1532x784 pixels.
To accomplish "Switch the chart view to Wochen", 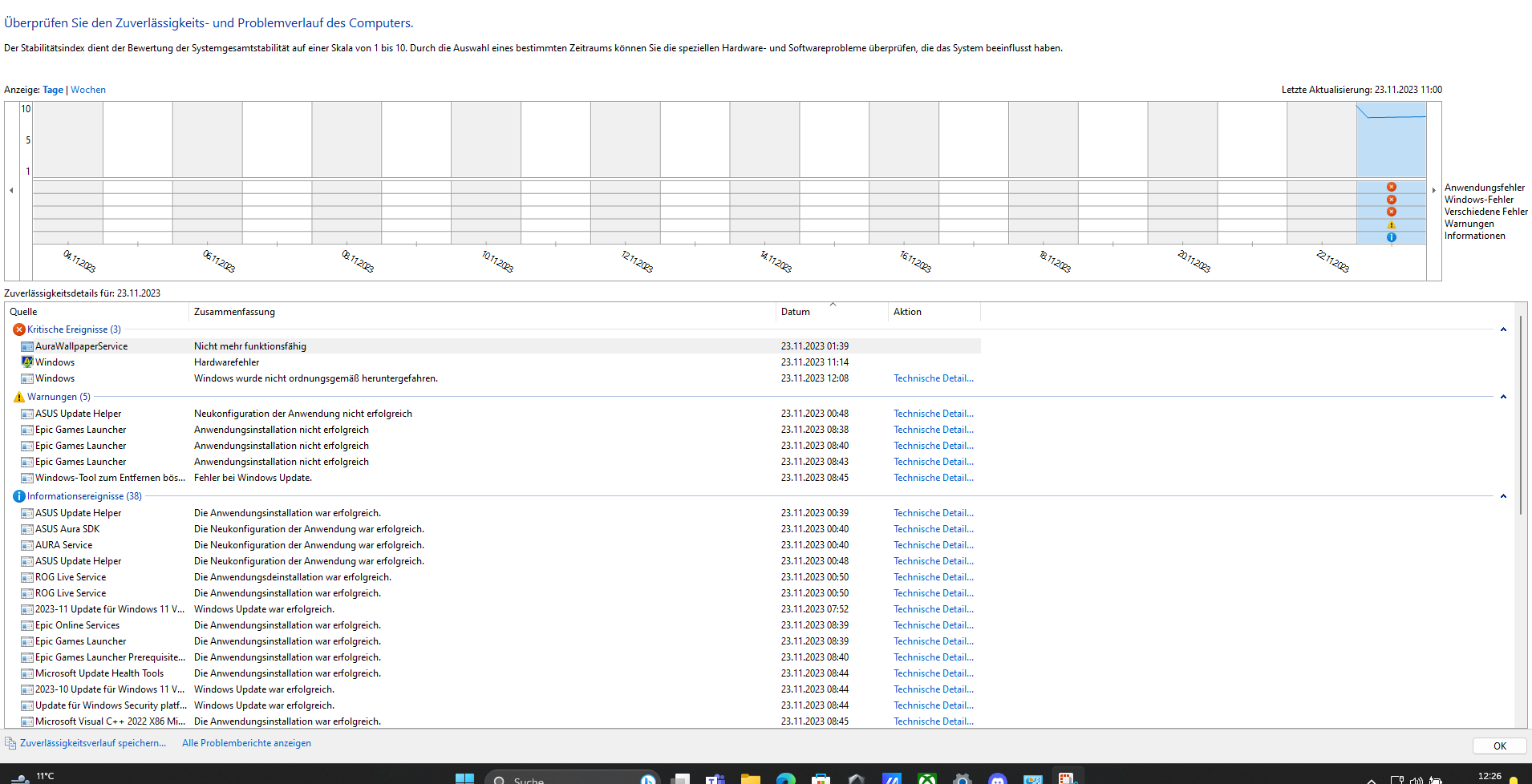I will tap(88, 90).
